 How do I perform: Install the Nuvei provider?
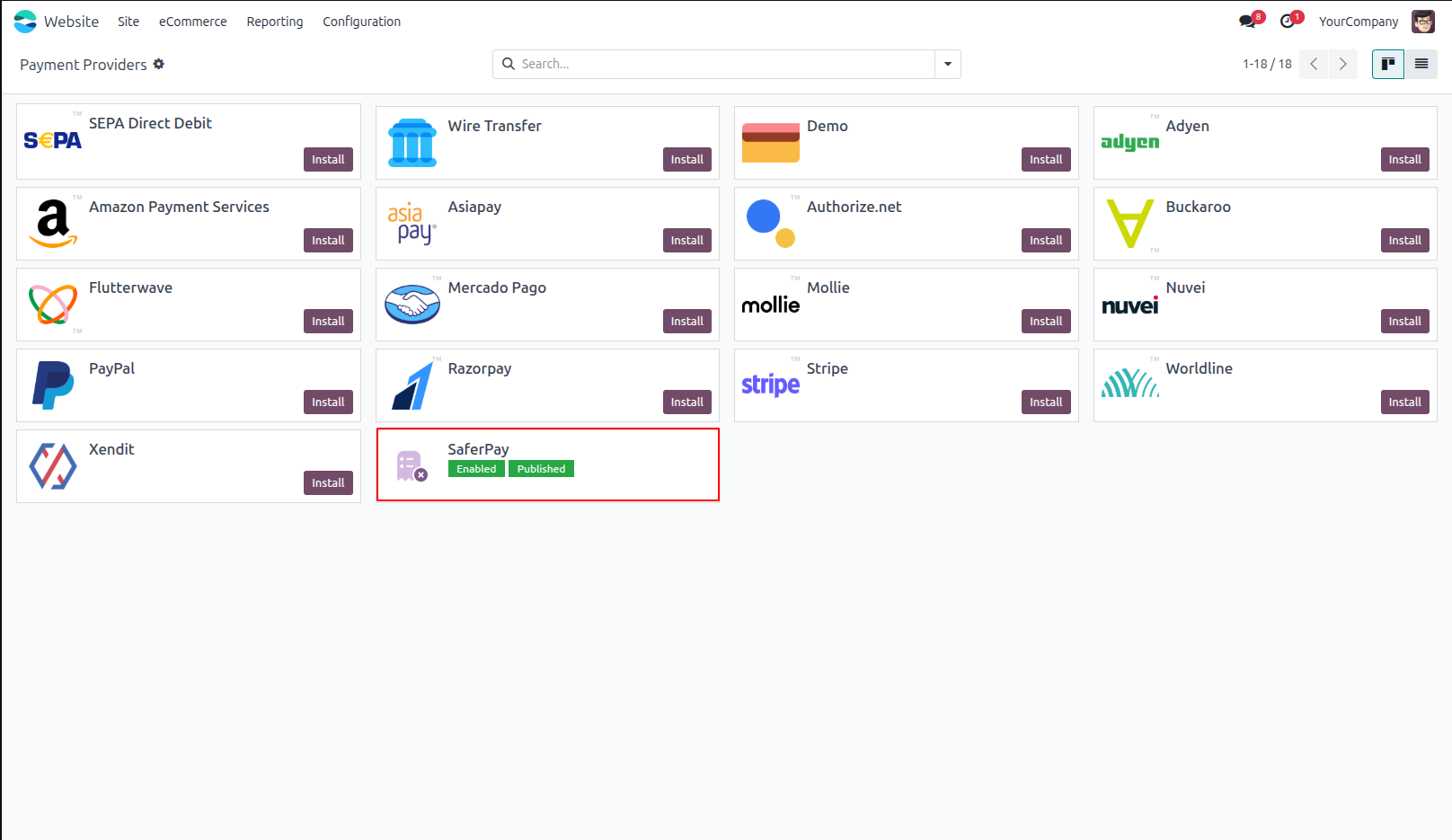click(x=1405, y=321)
